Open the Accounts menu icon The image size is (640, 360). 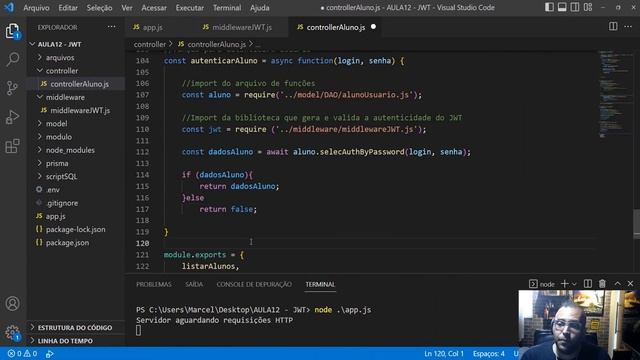12,304
